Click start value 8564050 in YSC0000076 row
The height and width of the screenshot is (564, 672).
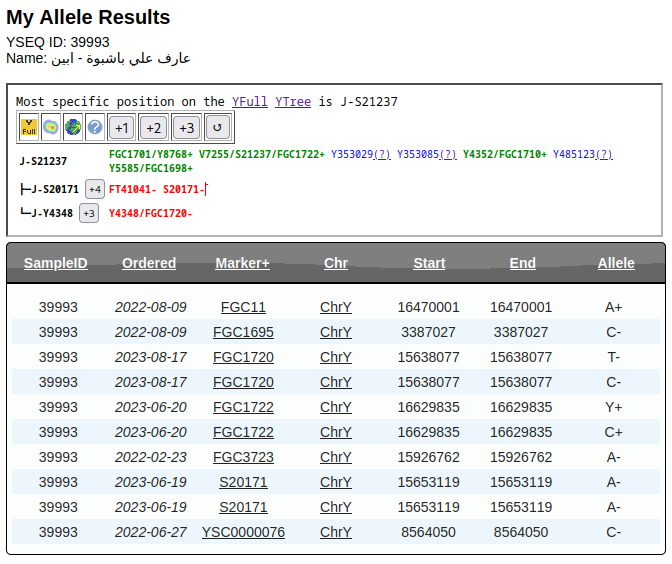click(428, 532)
